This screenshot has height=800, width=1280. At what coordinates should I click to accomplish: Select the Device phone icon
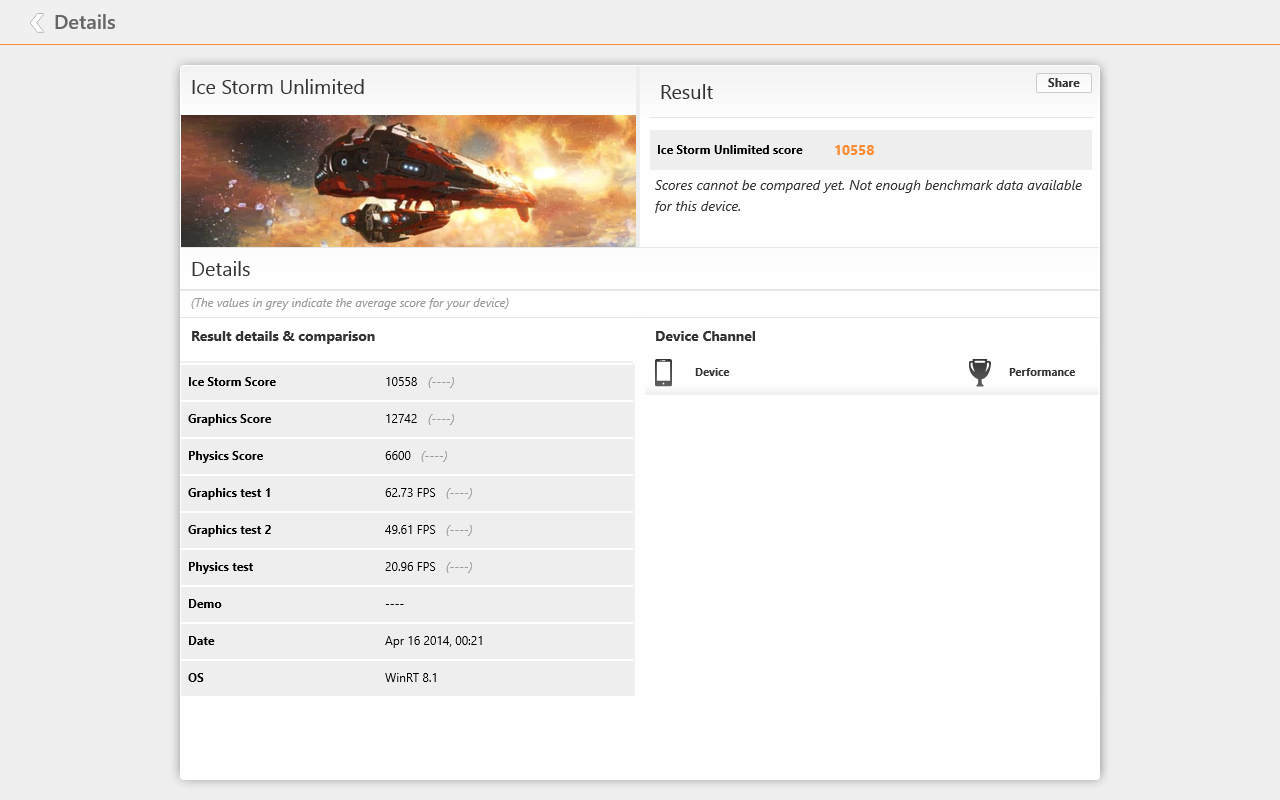[x=663, y=372]
